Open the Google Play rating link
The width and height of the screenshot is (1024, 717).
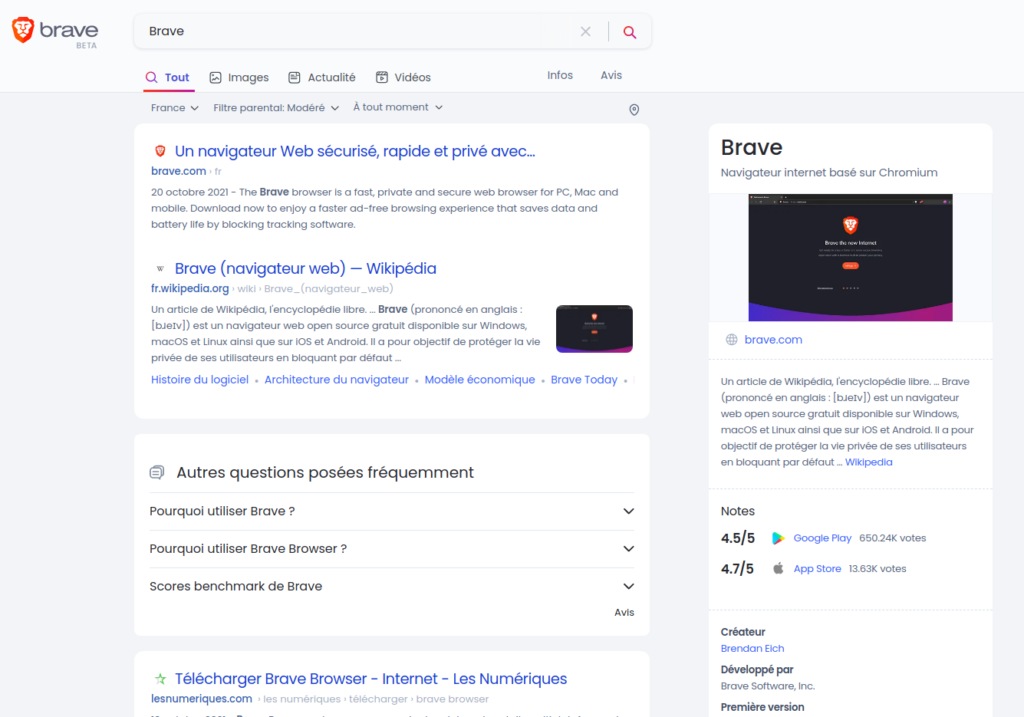point(822,538)
